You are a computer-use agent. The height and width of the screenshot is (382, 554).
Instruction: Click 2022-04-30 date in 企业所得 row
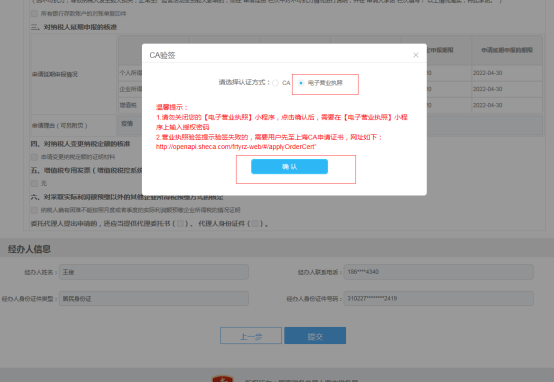pyautogui.click(x=488, y=89)
